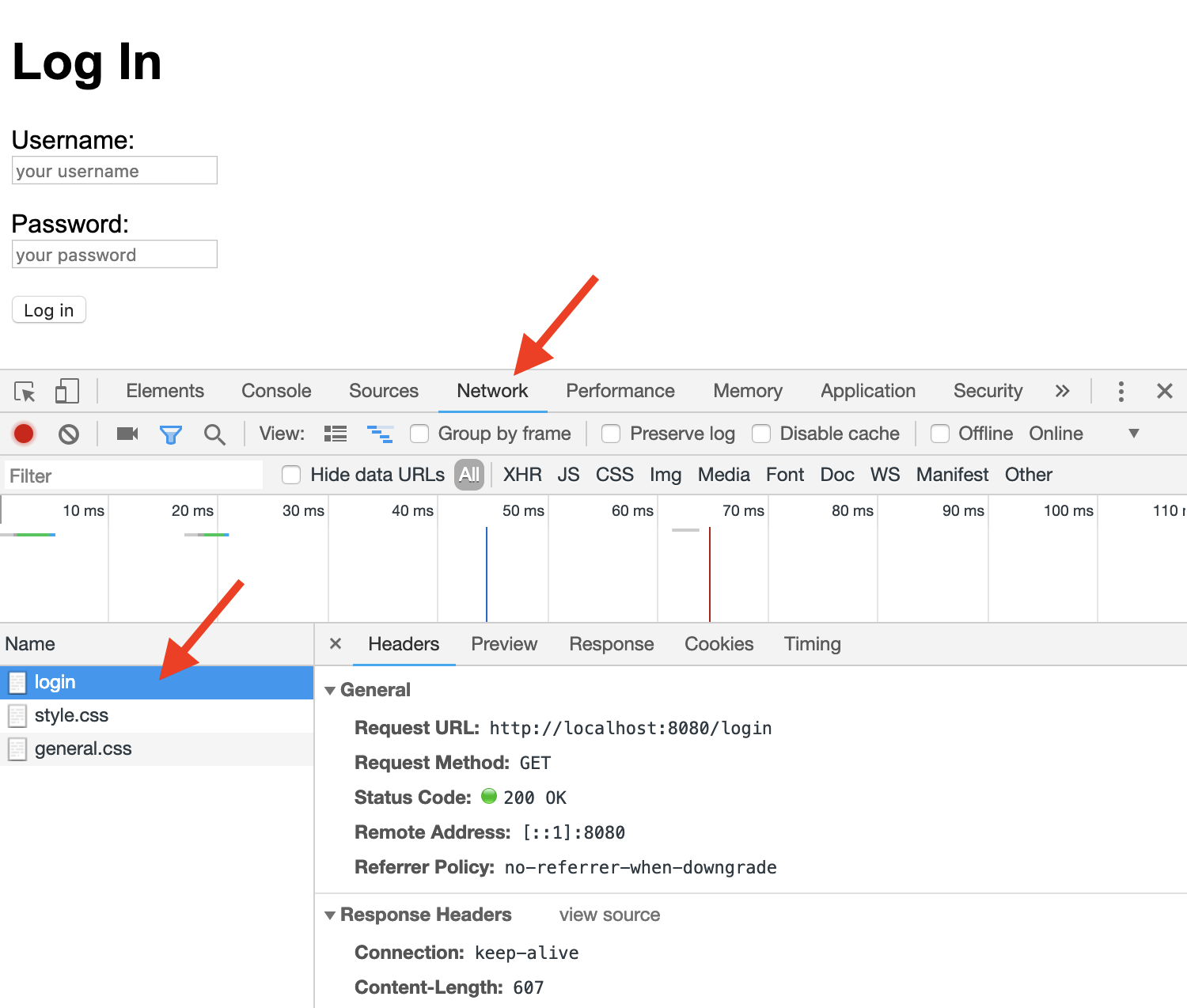Filter requests by Doc

coord(837,475)
